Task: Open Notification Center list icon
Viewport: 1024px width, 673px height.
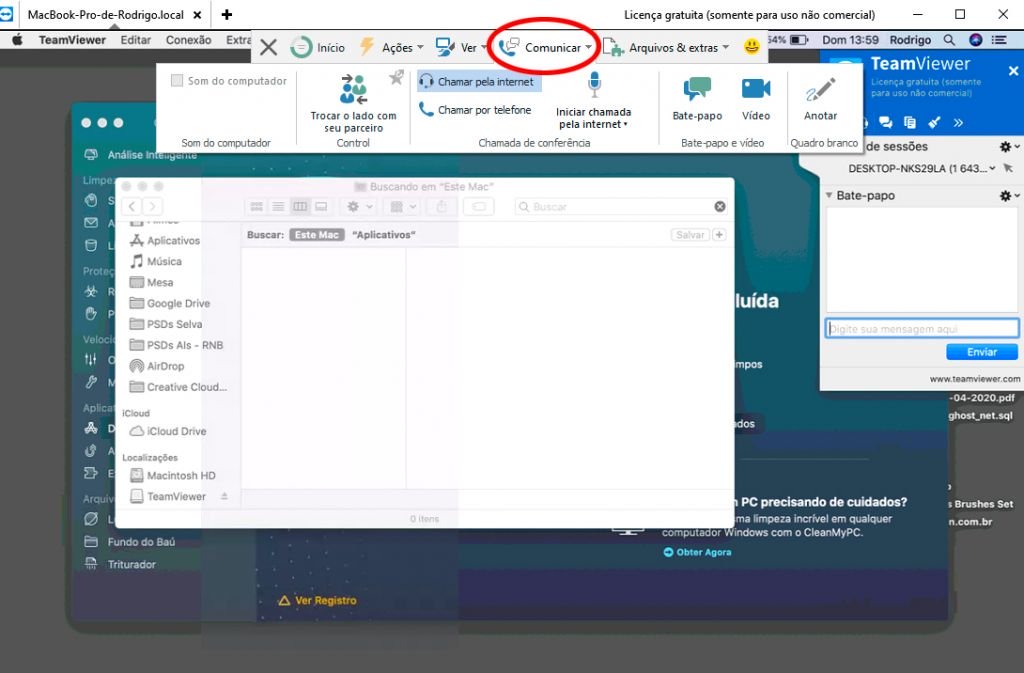Action: 999,40
